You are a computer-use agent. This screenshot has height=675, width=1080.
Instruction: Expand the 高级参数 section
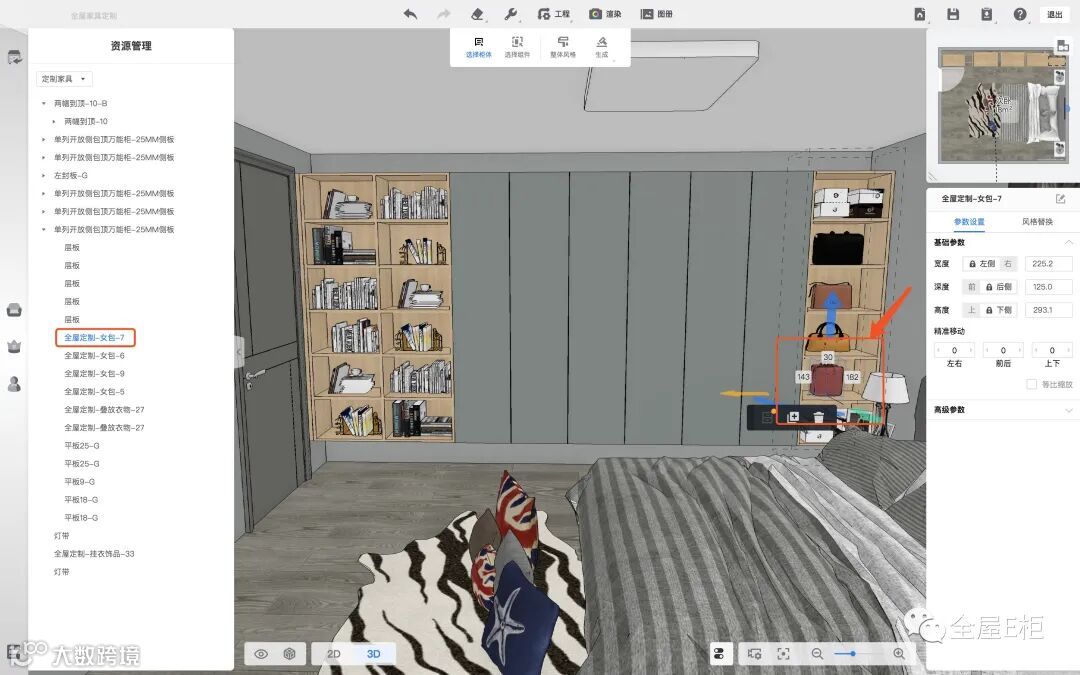(1068, 410)
